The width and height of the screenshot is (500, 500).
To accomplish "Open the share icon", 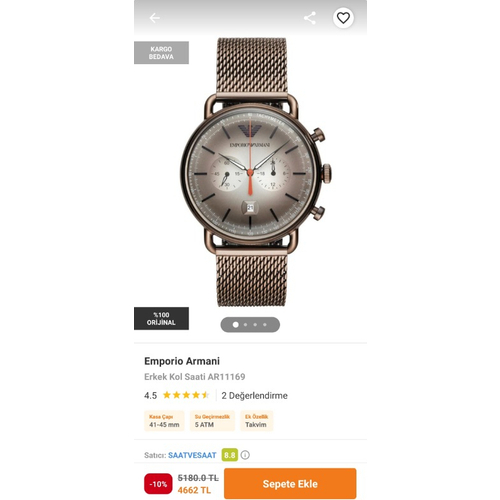I will coord(310,18).
